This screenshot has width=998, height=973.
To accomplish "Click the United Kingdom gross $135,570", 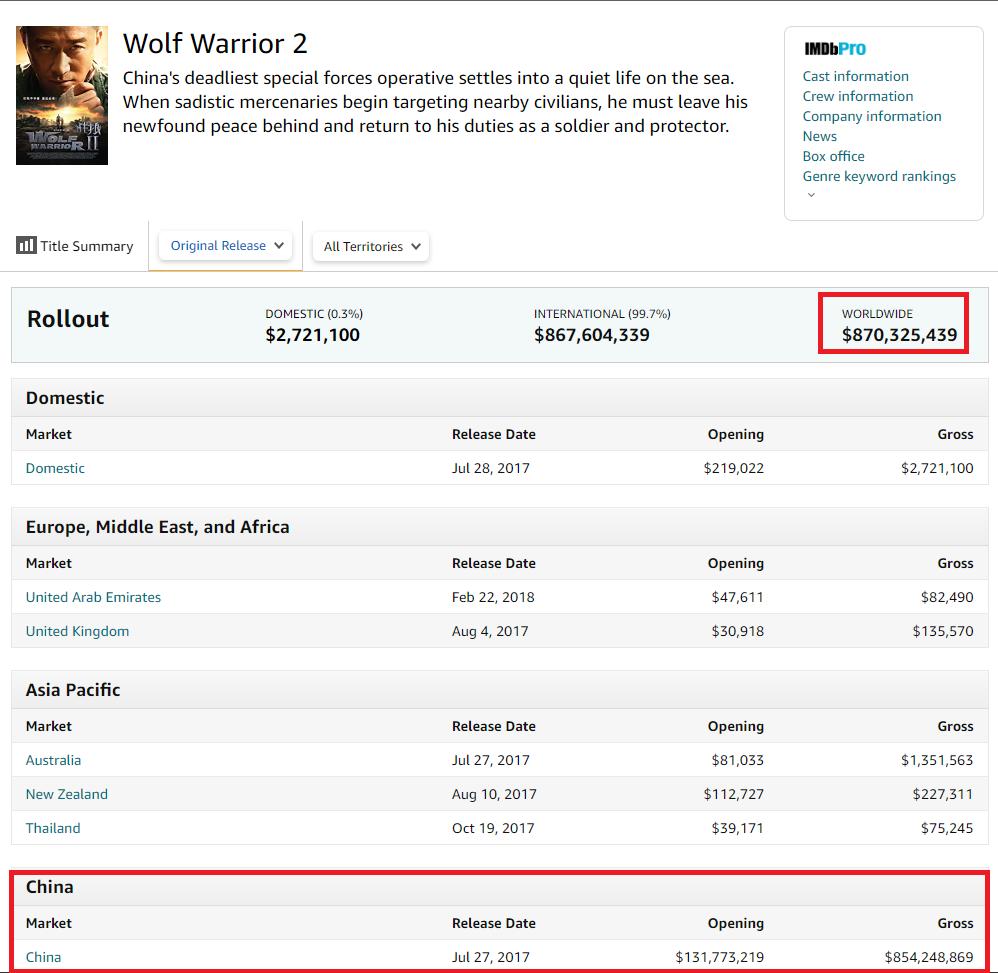I will click(x=943, y=631).
